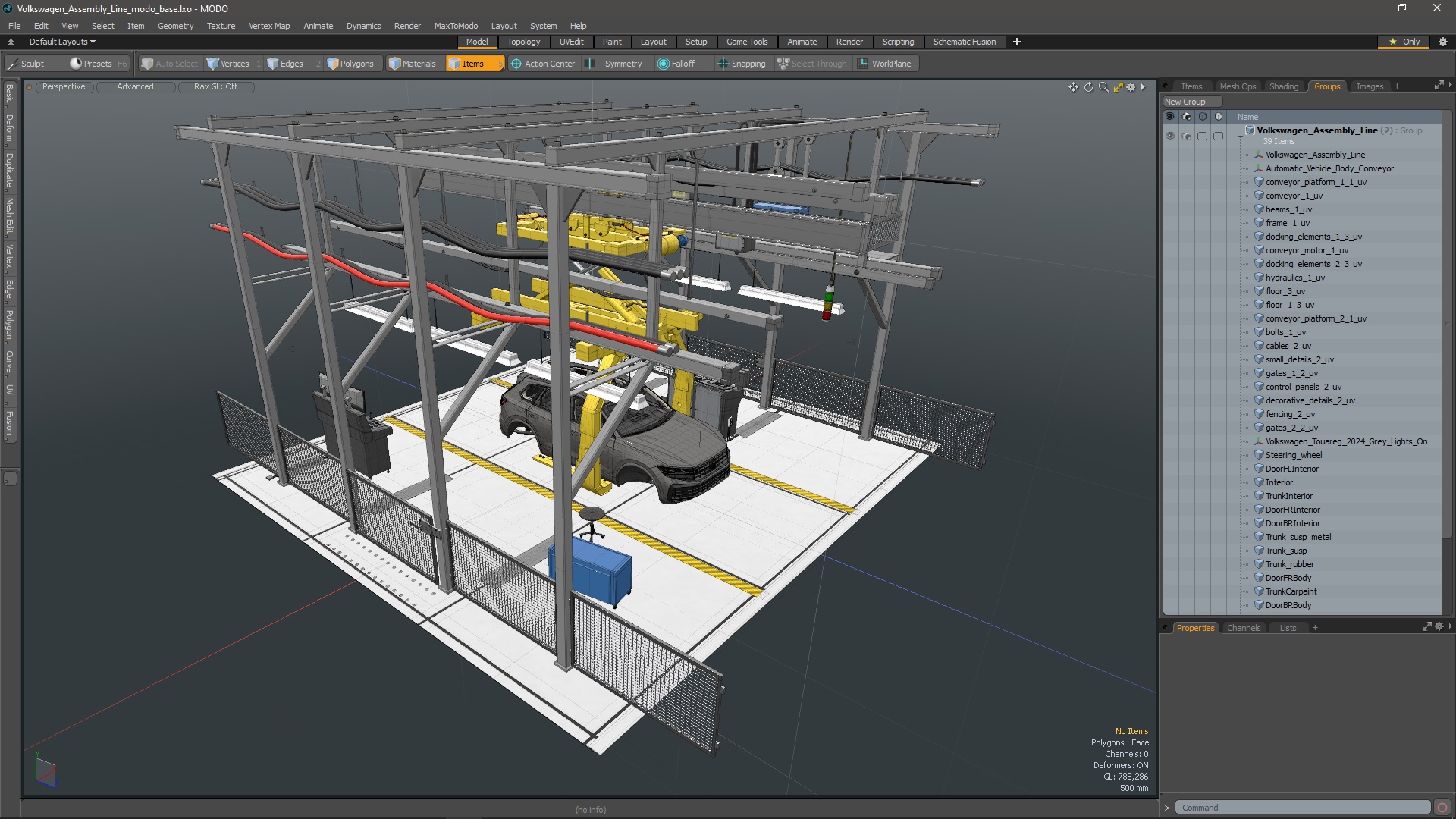Maximize the viewport with the orange arrows
1456x819 pixels.
[x=1118, y=87]
